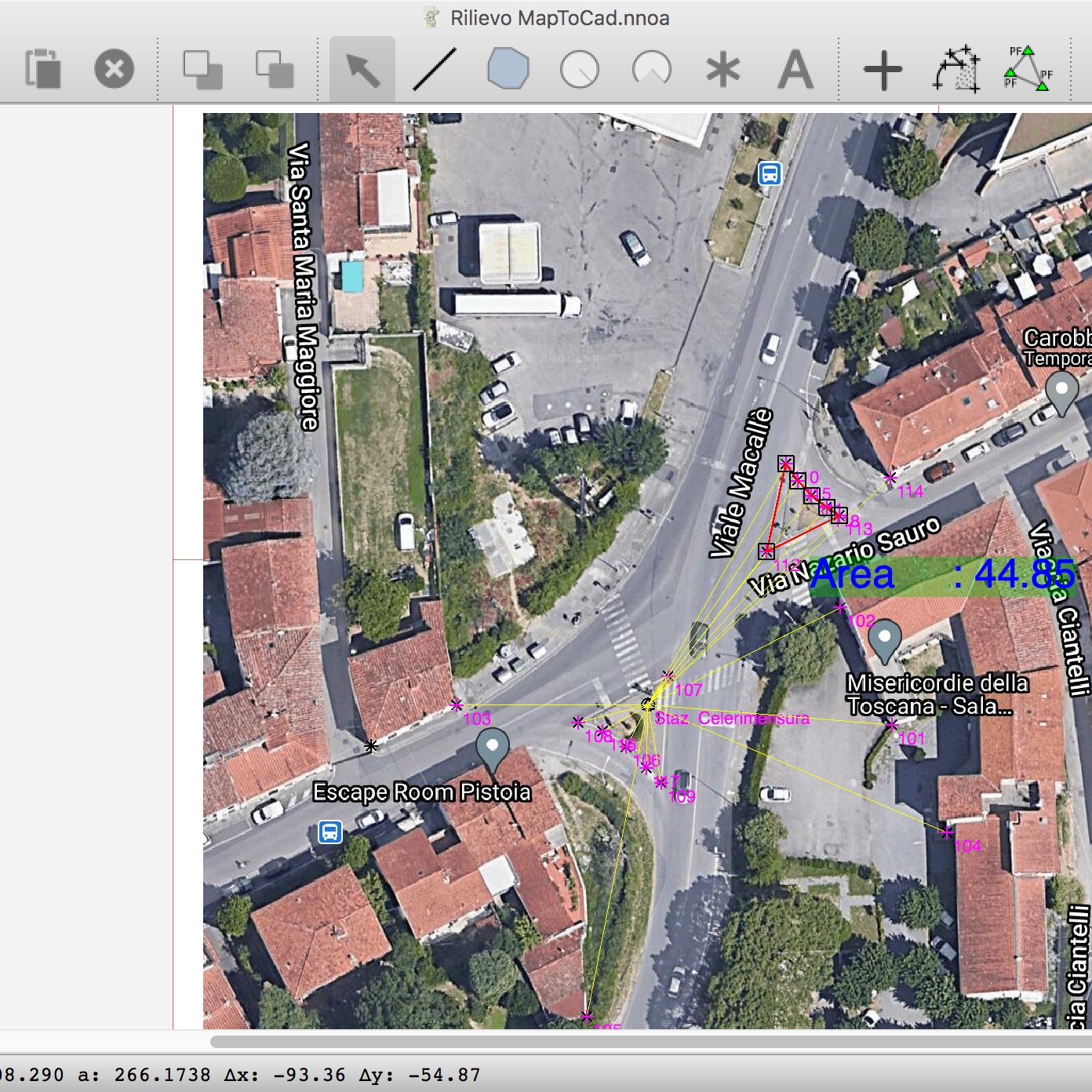Click the Paste clipboard icon
Image resolution: width=1092 pixels, height=1092 pixels.
pos(43,69)
